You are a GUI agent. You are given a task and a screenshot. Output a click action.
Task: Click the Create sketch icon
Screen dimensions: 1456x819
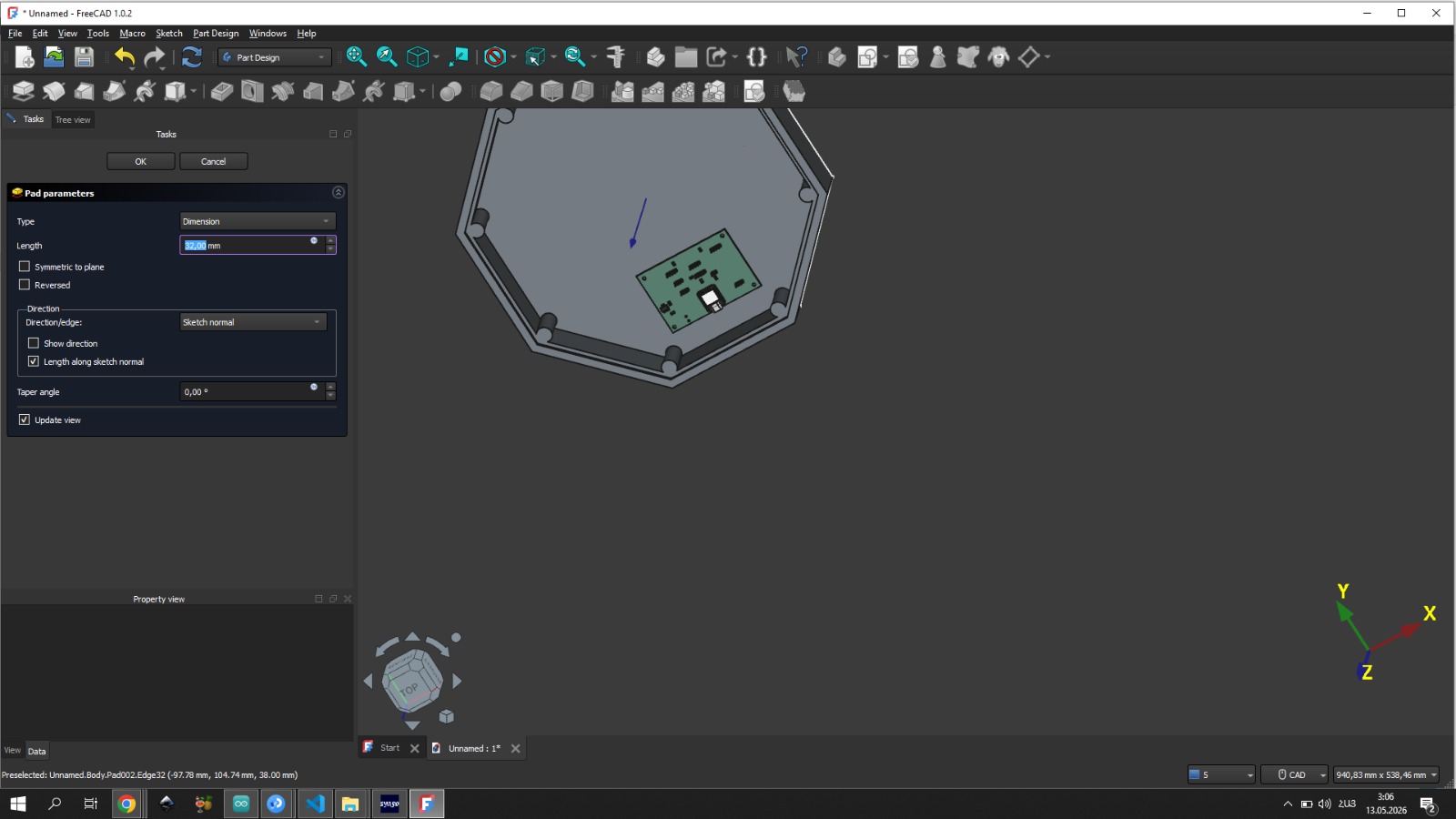[867, 57]
